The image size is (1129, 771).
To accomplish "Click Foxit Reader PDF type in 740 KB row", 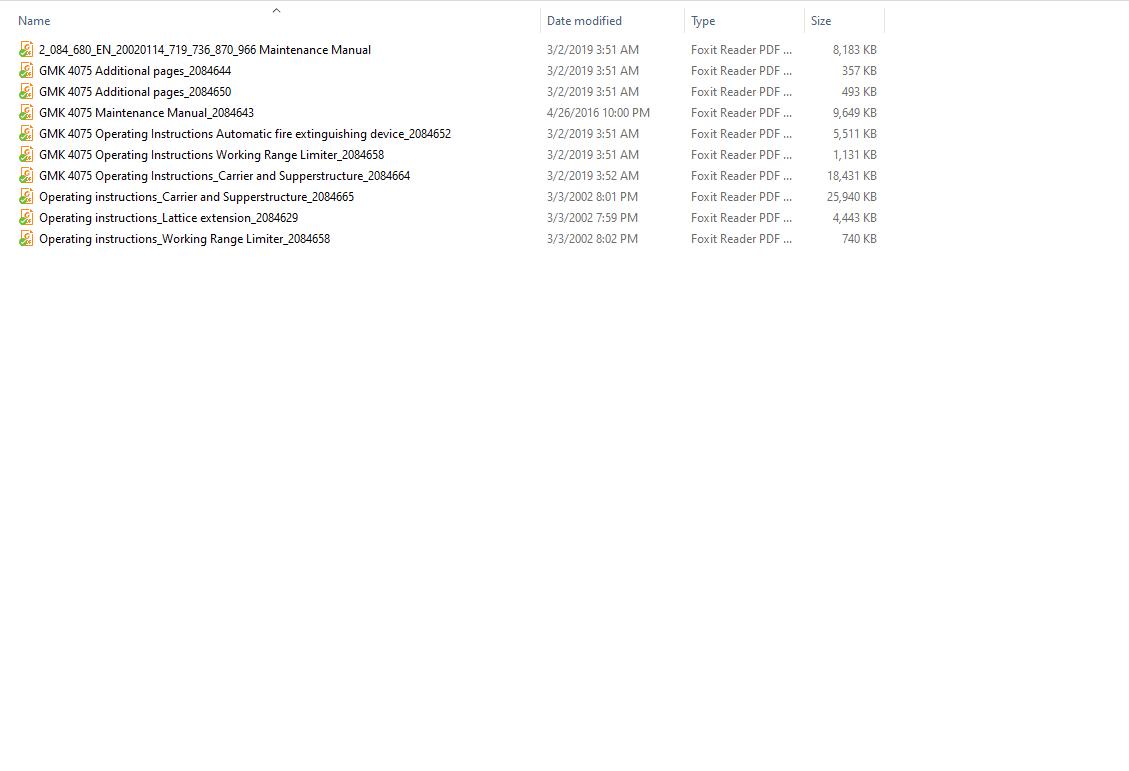I will tap(741, 238).
